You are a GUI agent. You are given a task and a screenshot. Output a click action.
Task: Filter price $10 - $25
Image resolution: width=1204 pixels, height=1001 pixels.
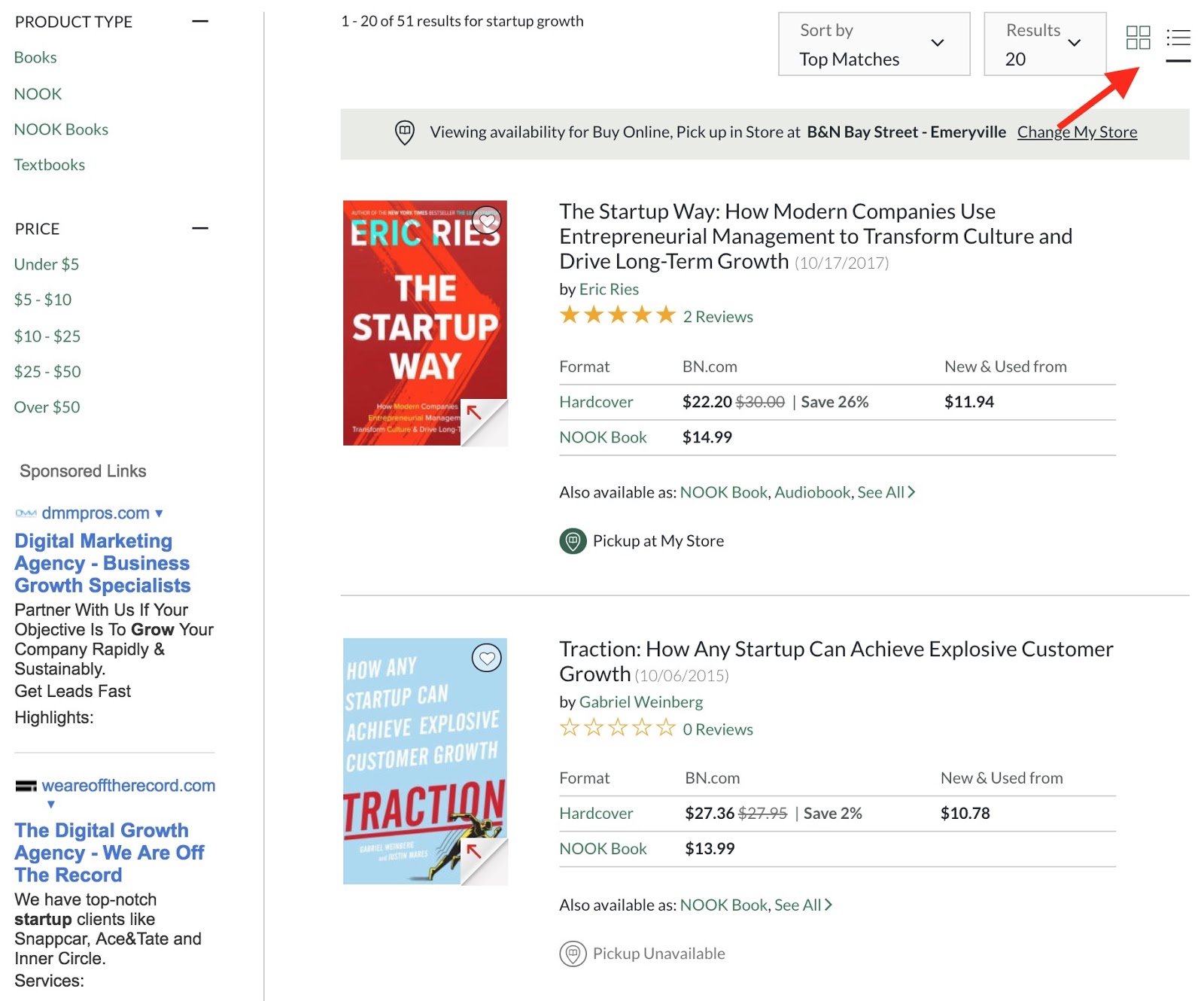47,336
